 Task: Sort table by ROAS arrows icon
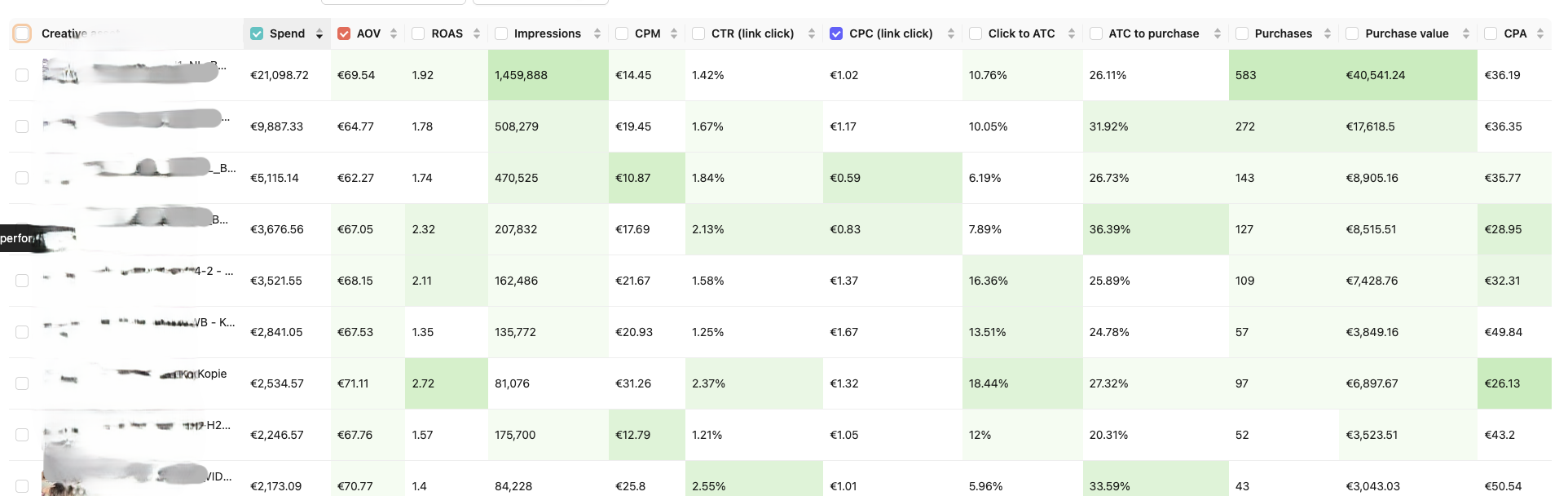477,33
